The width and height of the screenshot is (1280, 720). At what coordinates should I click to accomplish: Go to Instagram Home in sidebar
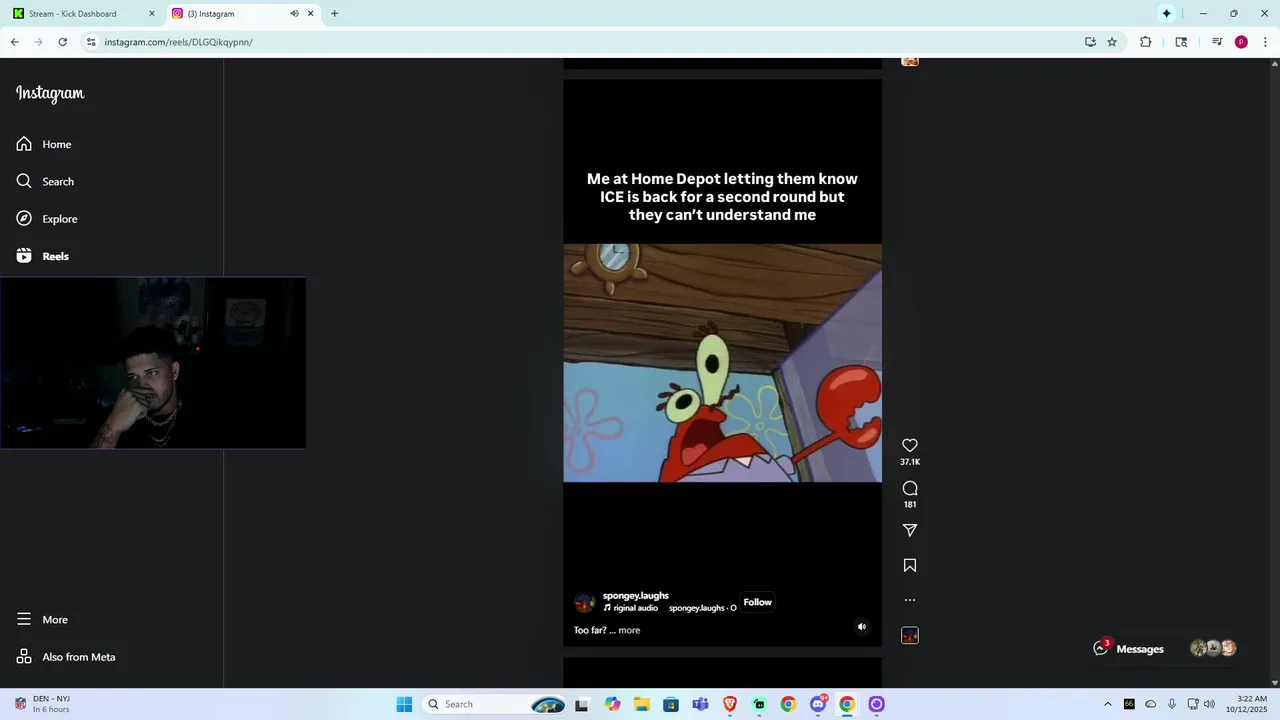coord(44,144)
